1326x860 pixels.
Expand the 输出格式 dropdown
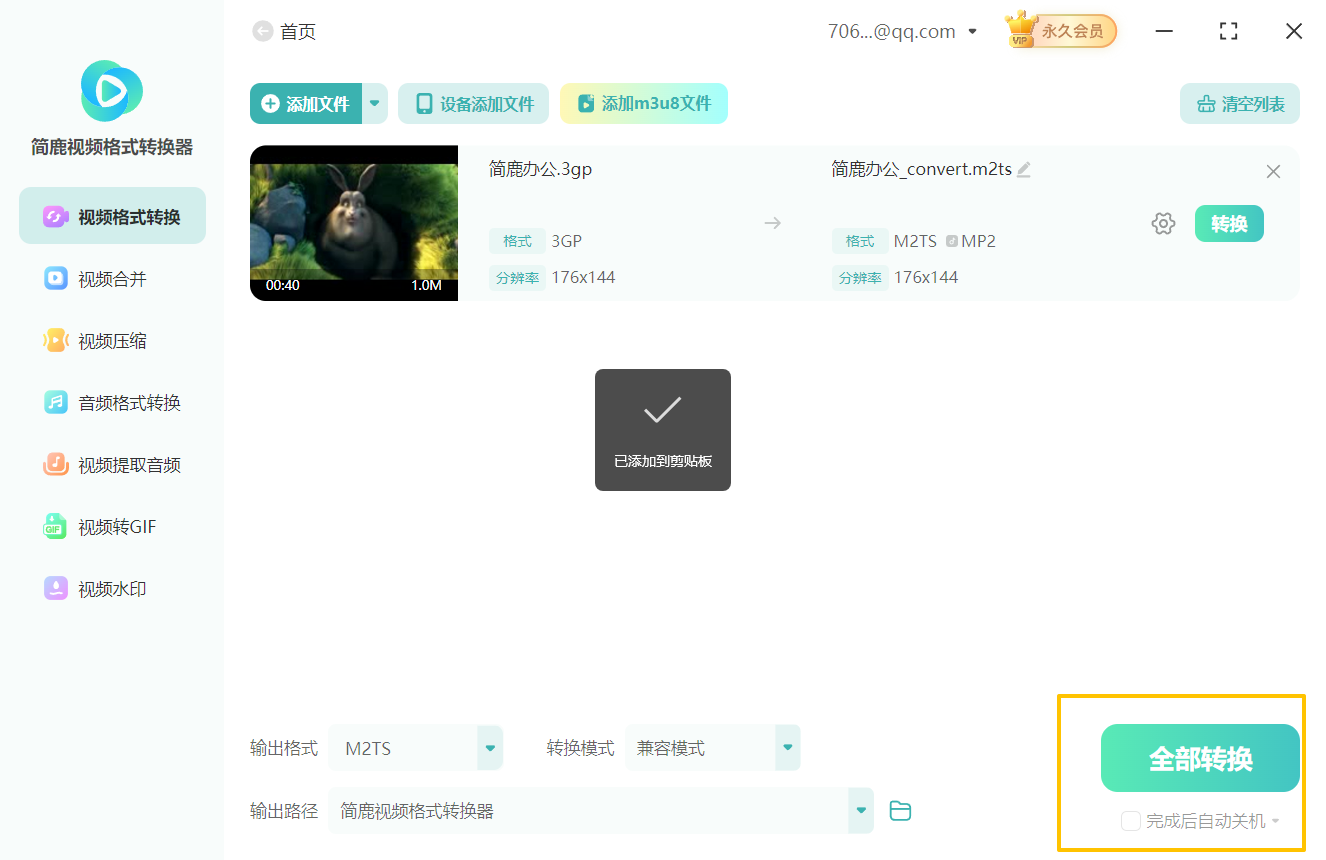click(488, 747)
